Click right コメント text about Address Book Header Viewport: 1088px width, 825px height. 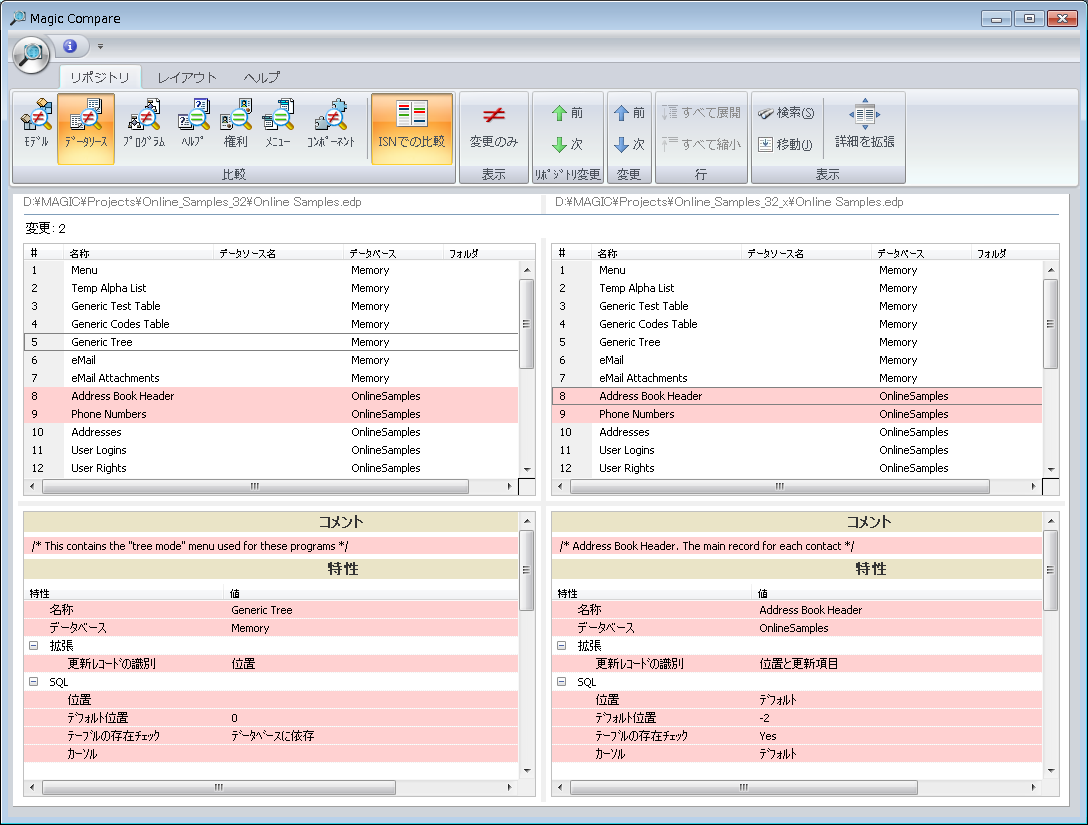point(707,546)
